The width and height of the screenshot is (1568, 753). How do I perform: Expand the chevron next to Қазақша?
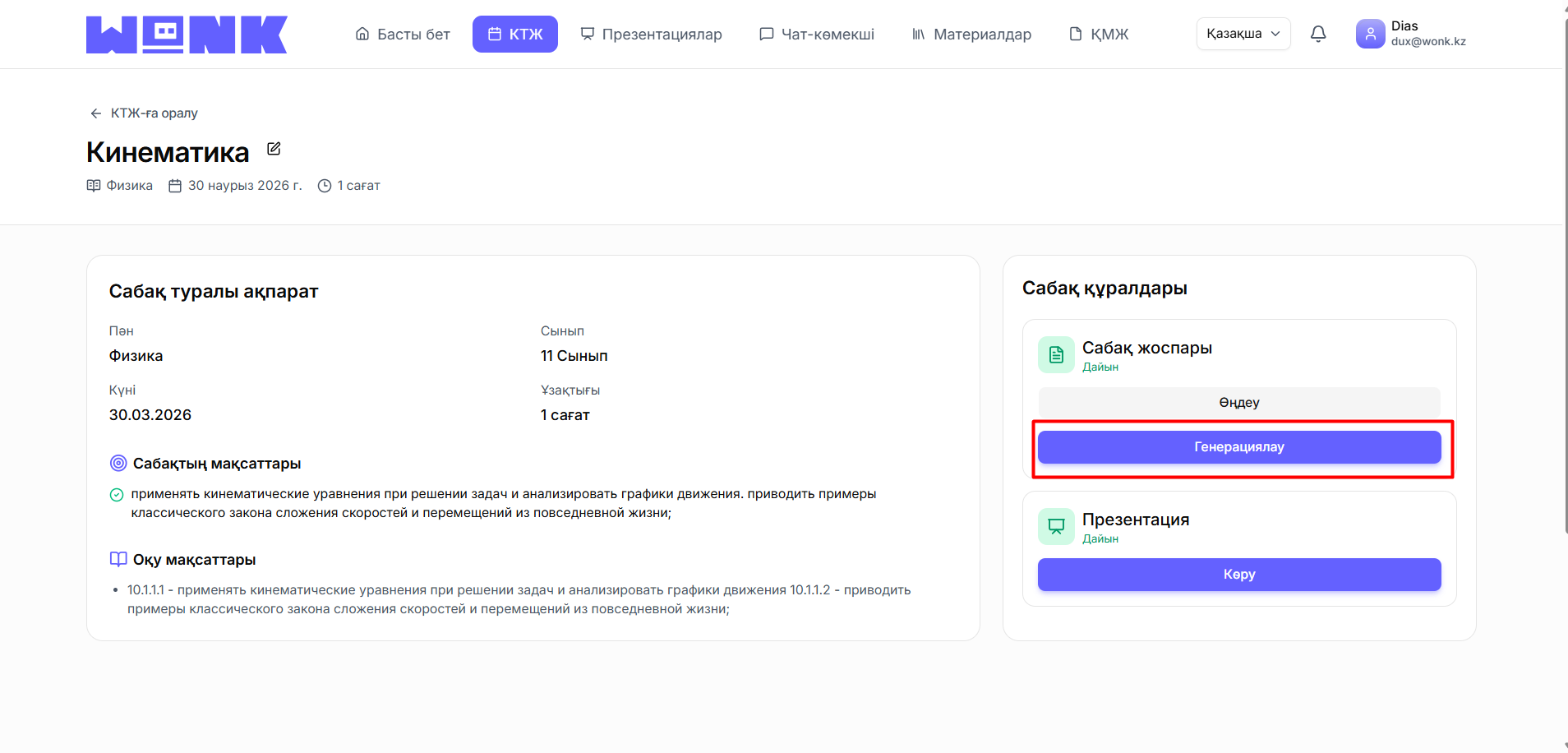[1275, 34]
